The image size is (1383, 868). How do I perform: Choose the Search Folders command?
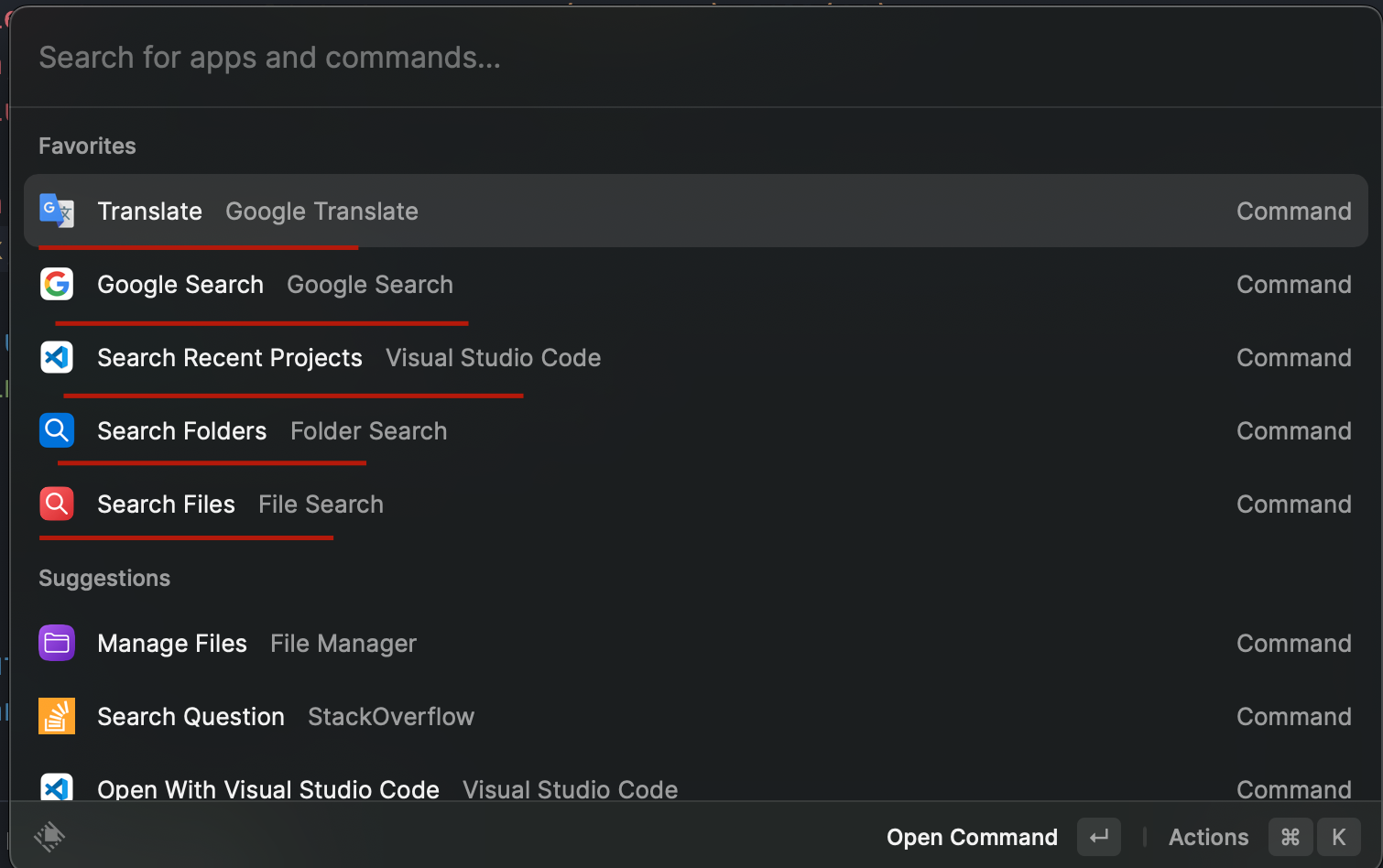tap(182, 431)
